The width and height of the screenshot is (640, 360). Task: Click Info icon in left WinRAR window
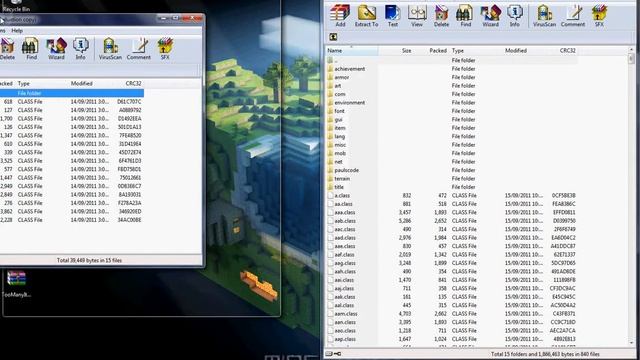click(80, 49)
